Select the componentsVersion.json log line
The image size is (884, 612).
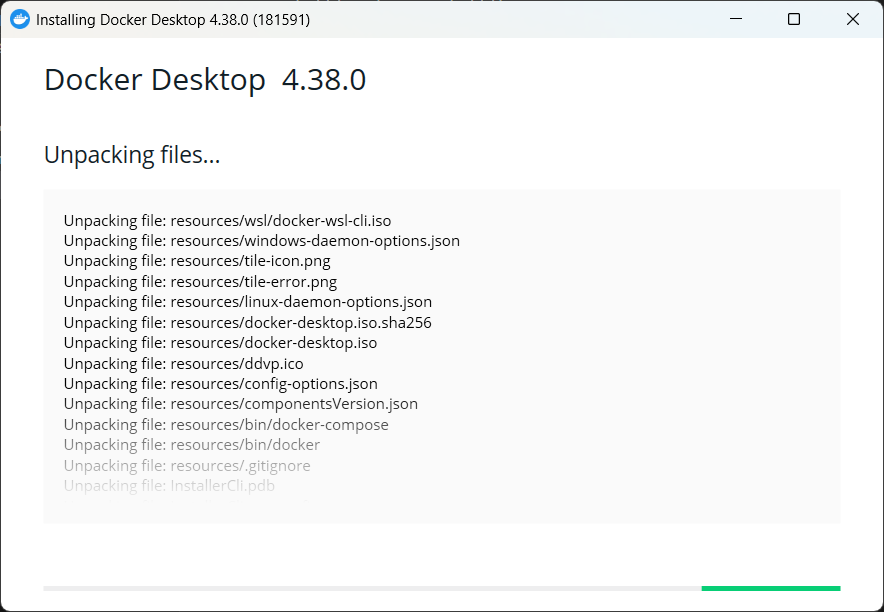(x=240, y=404)
